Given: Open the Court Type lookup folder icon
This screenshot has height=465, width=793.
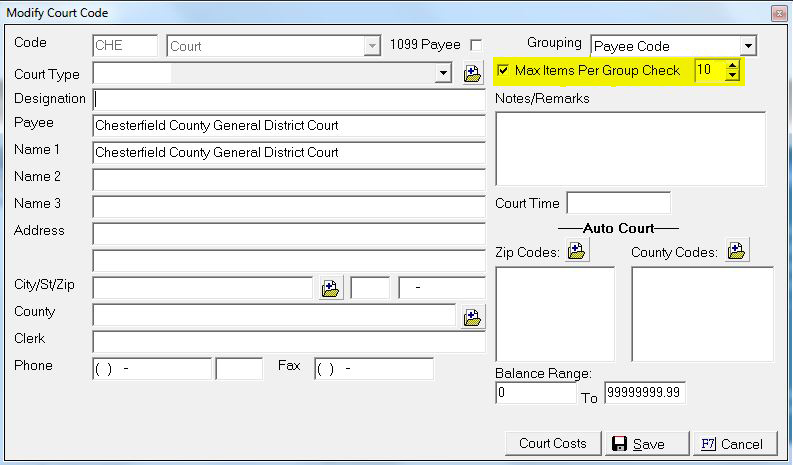Looking at the screenshot, I should (473, 73).
